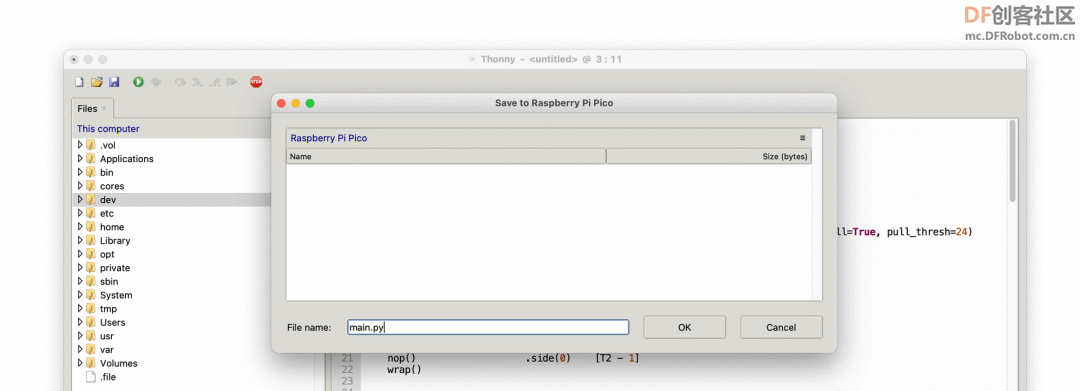Click the folder icon of the private row
1080x391 pixels.
pyautogui.click(x=90, y=268)
